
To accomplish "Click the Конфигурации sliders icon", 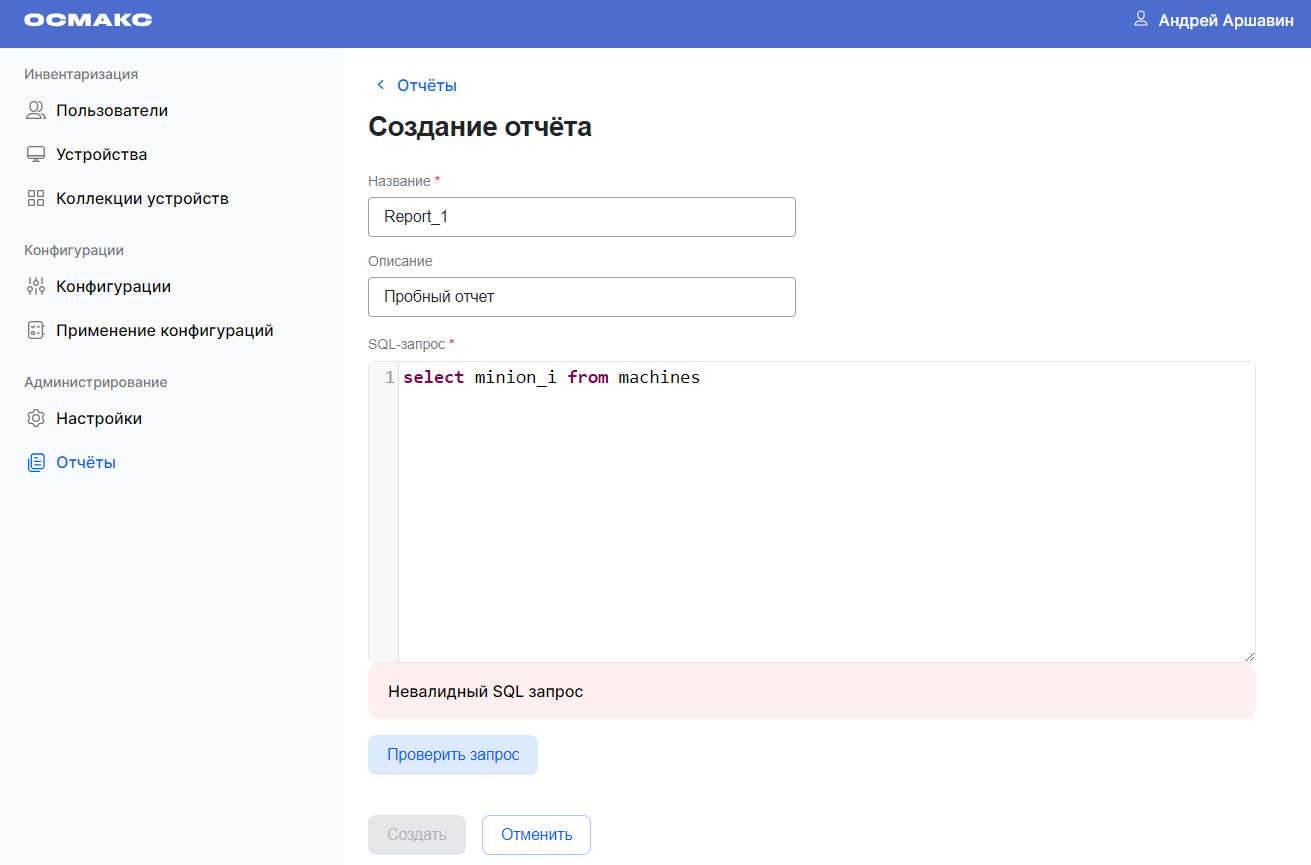I will click(36, 287).
